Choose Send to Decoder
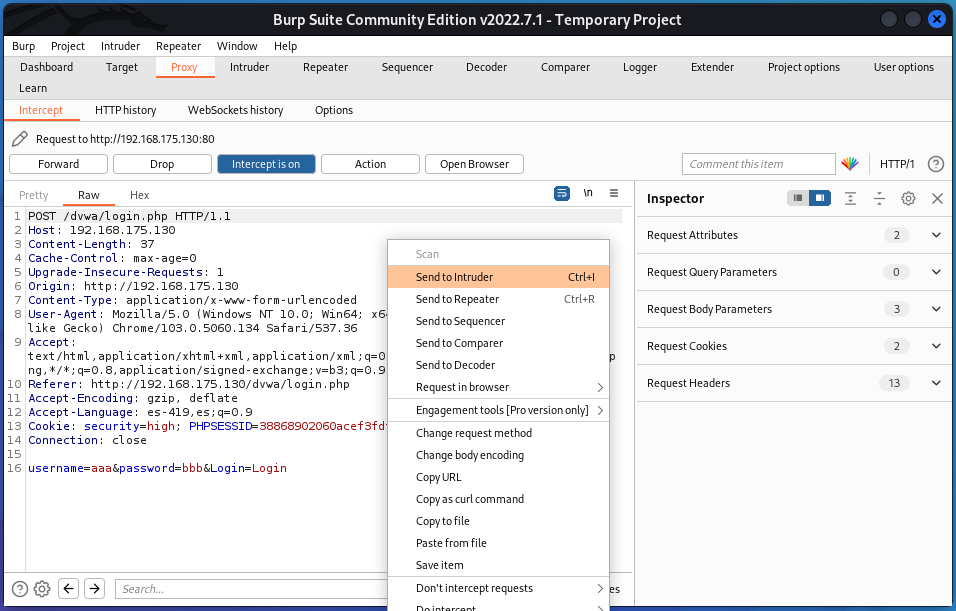The width and height of the screenshot is (956, 611). tap(498, 365)
